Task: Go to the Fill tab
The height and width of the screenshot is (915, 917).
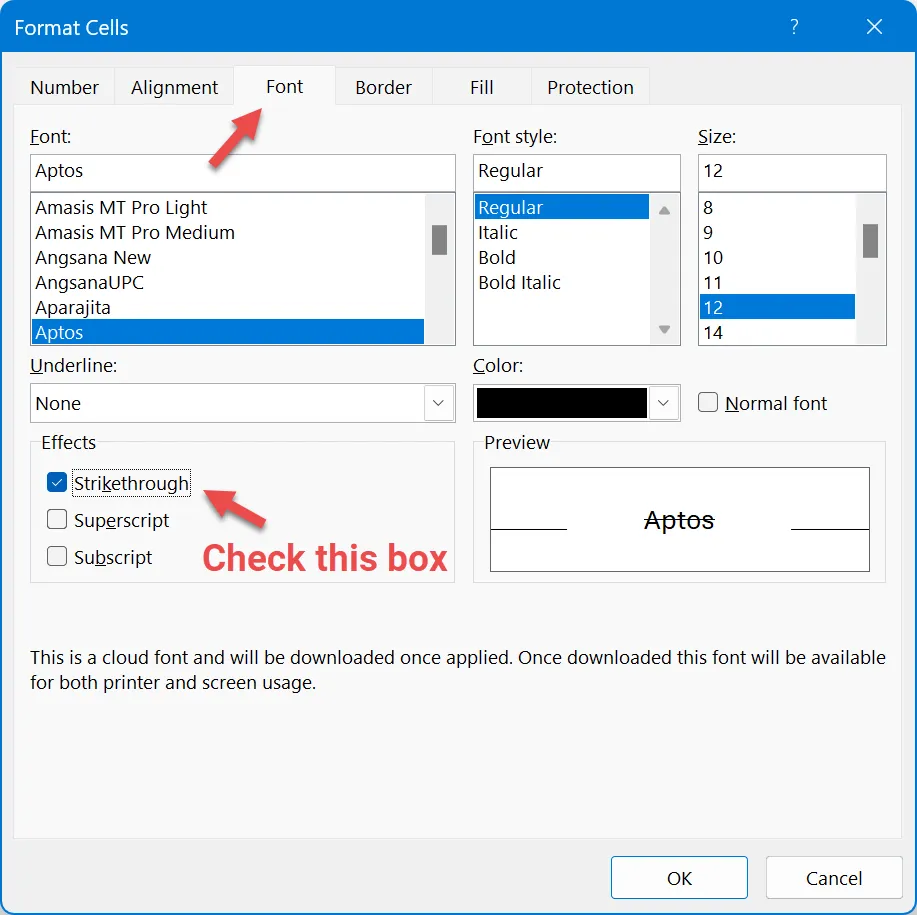Action: [x=481, y=87]
